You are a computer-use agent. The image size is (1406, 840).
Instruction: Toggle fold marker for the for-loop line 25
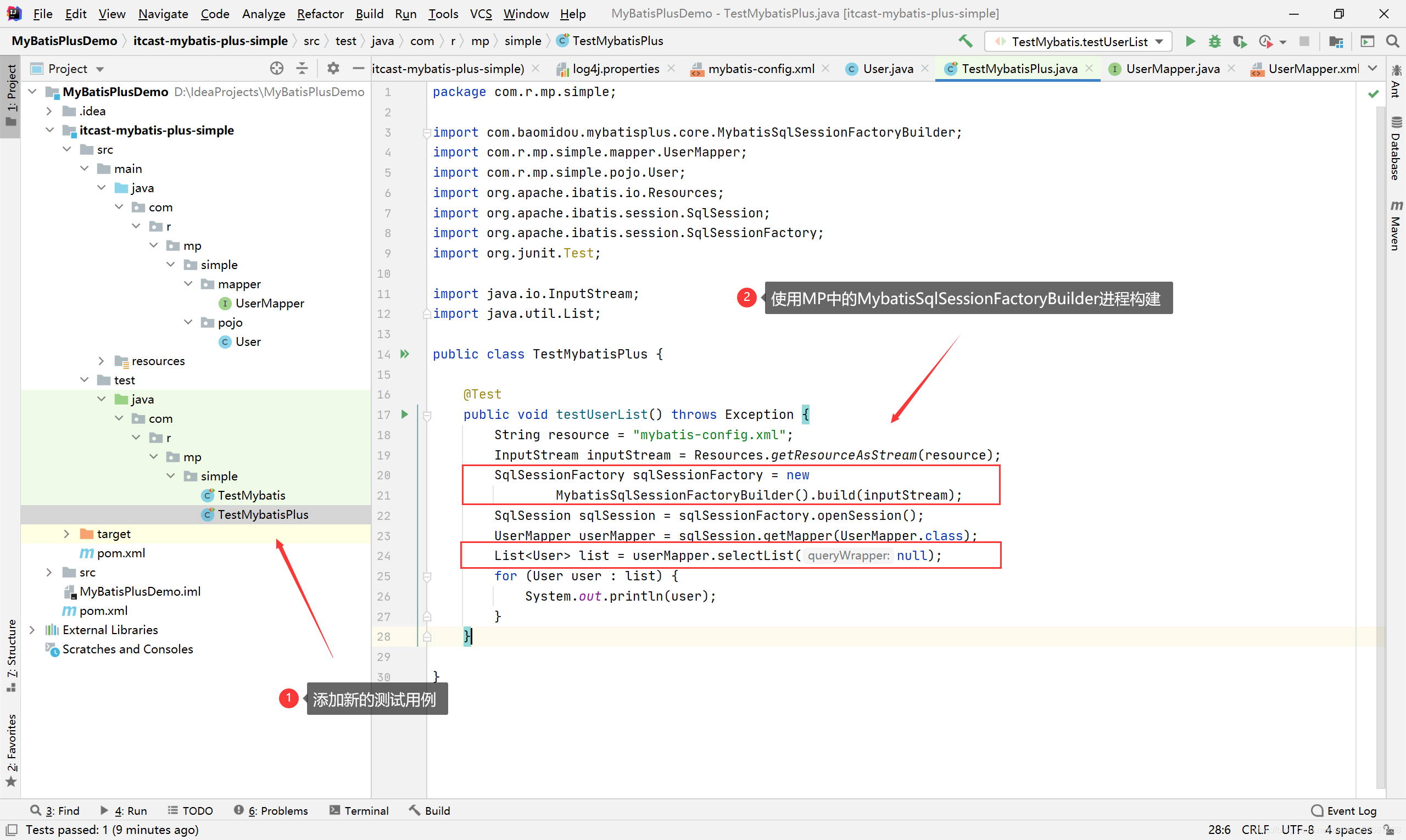[x=427, y=577]
